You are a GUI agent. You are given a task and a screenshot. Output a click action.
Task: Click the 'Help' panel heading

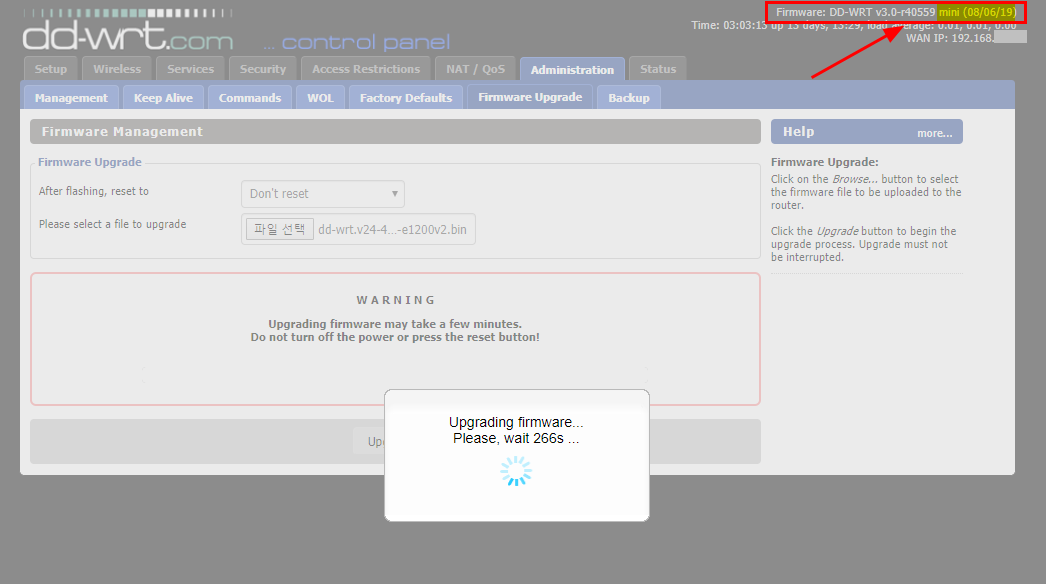tap(799, 131)
